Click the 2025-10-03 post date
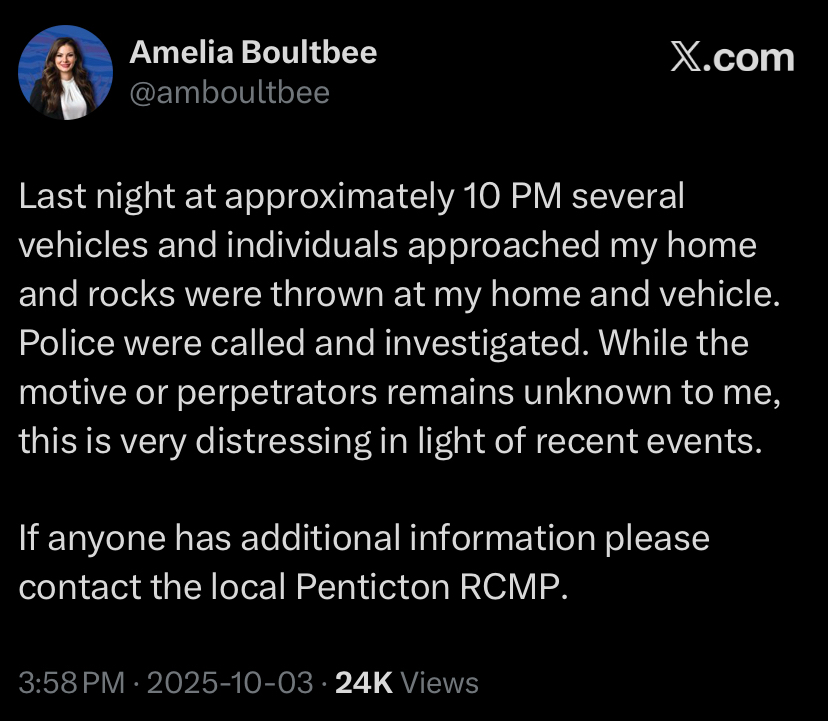Viewport: 828px width, 721px height. [230, 683]
